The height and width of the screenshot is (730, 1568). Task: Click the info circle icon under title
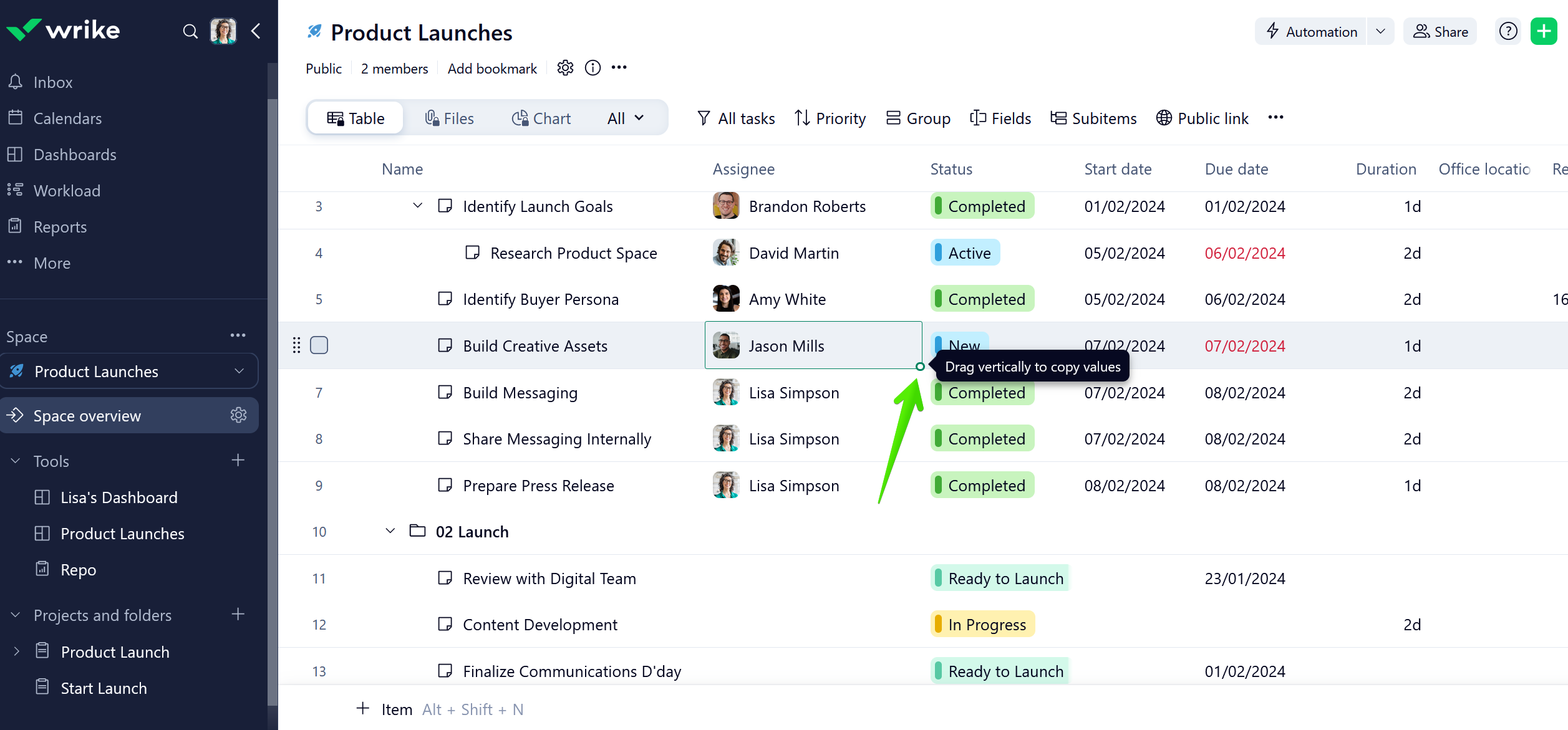coord(593,68)
